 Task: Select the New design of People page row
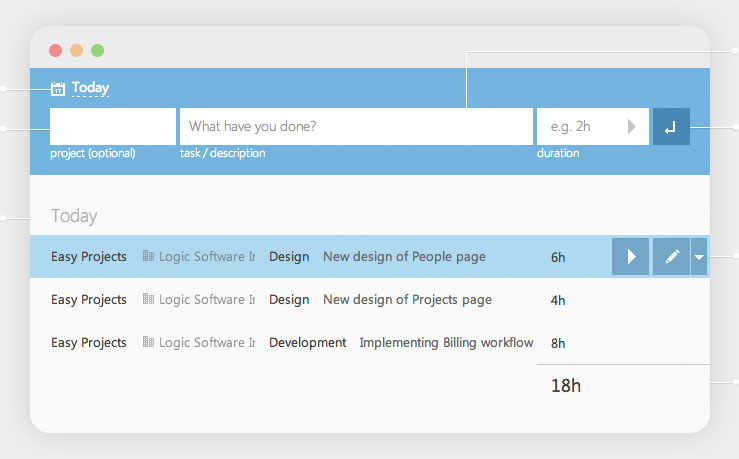404,257
